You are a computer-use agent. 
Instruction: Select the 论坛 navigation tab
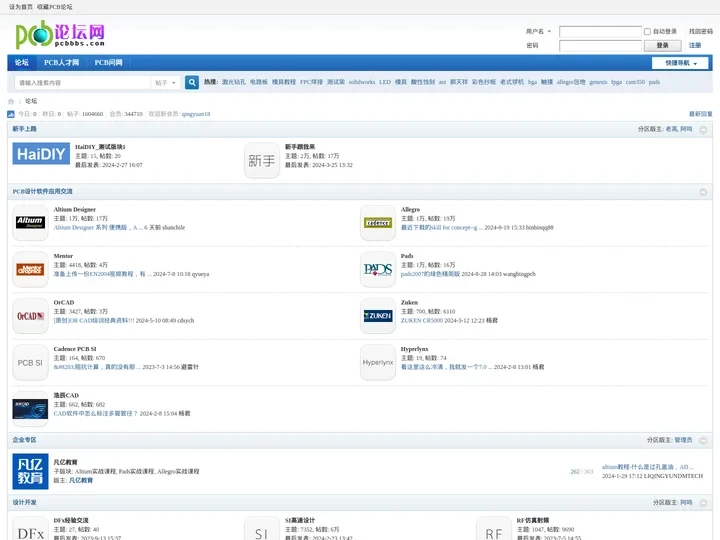22,62
